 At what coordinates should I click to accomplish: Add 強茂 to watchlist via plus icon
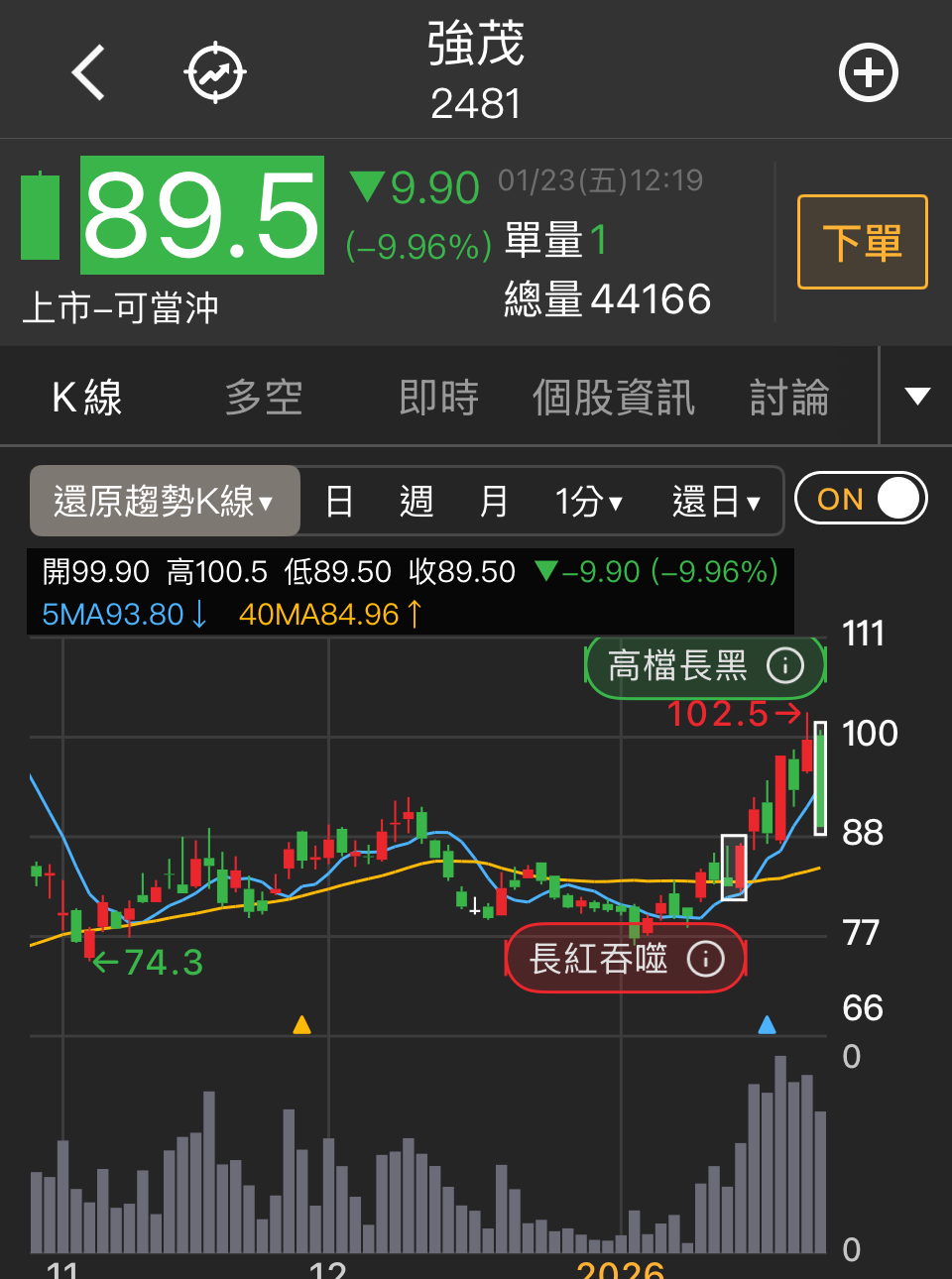868,71
